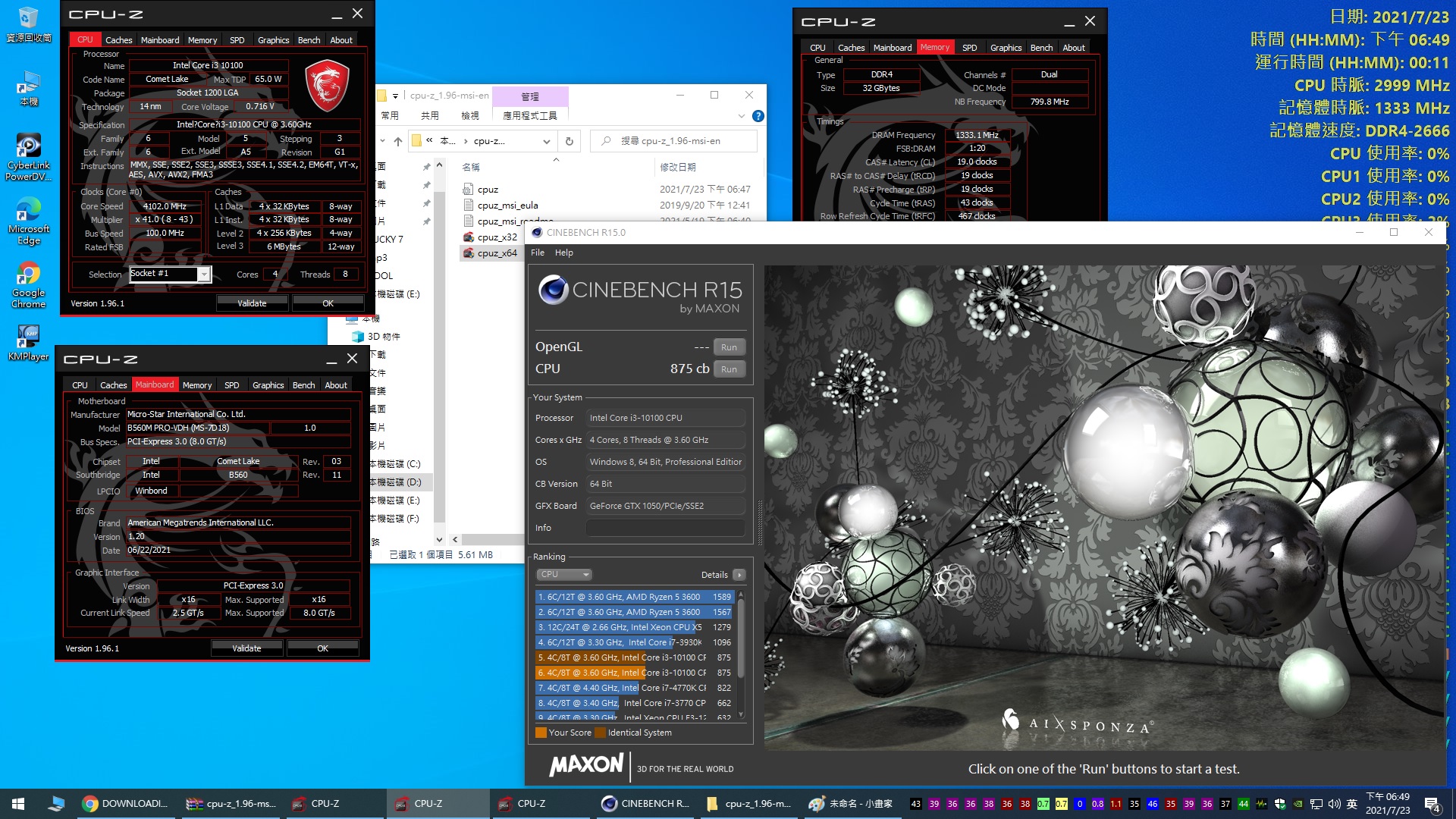The image size is (1456, 819).
Task: Open the CPU ranking type dropdown in Cinebench
Action: 563,575
